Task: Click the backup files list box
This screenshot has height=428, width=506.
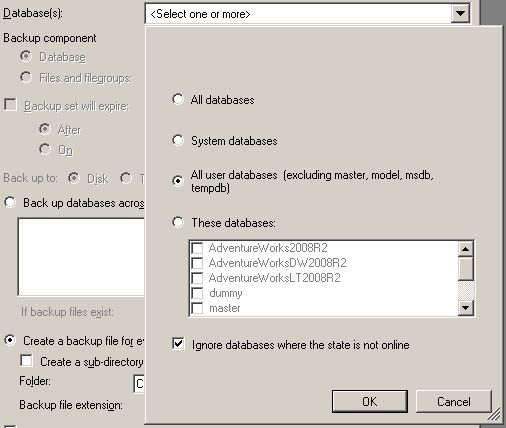Action: point(81,257)
